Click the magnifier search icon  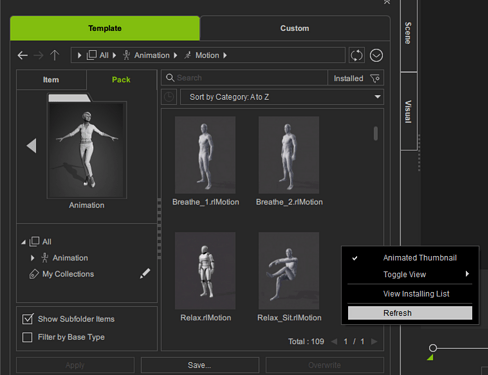(170, 78)
